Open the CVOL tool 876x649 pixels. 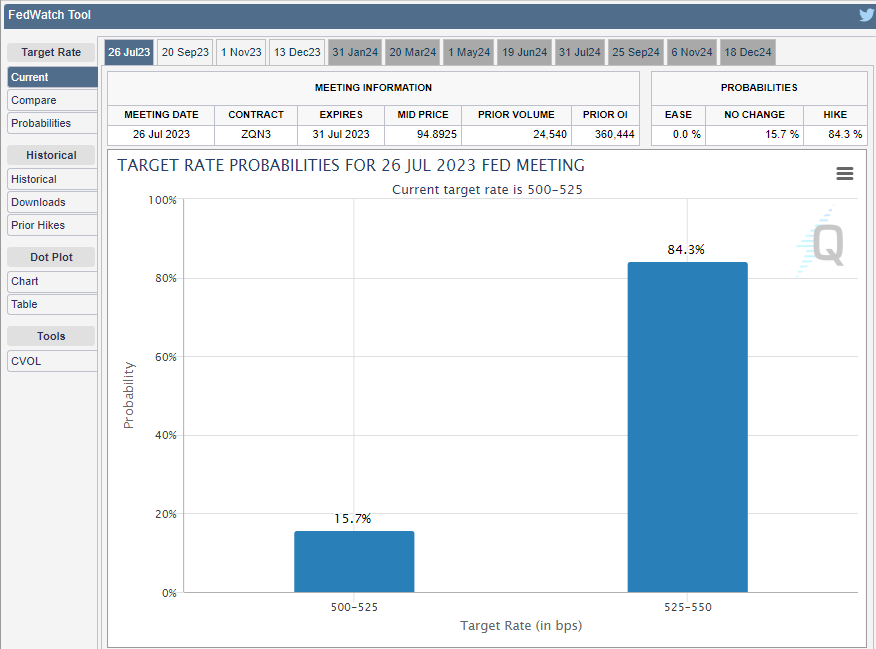52,361
